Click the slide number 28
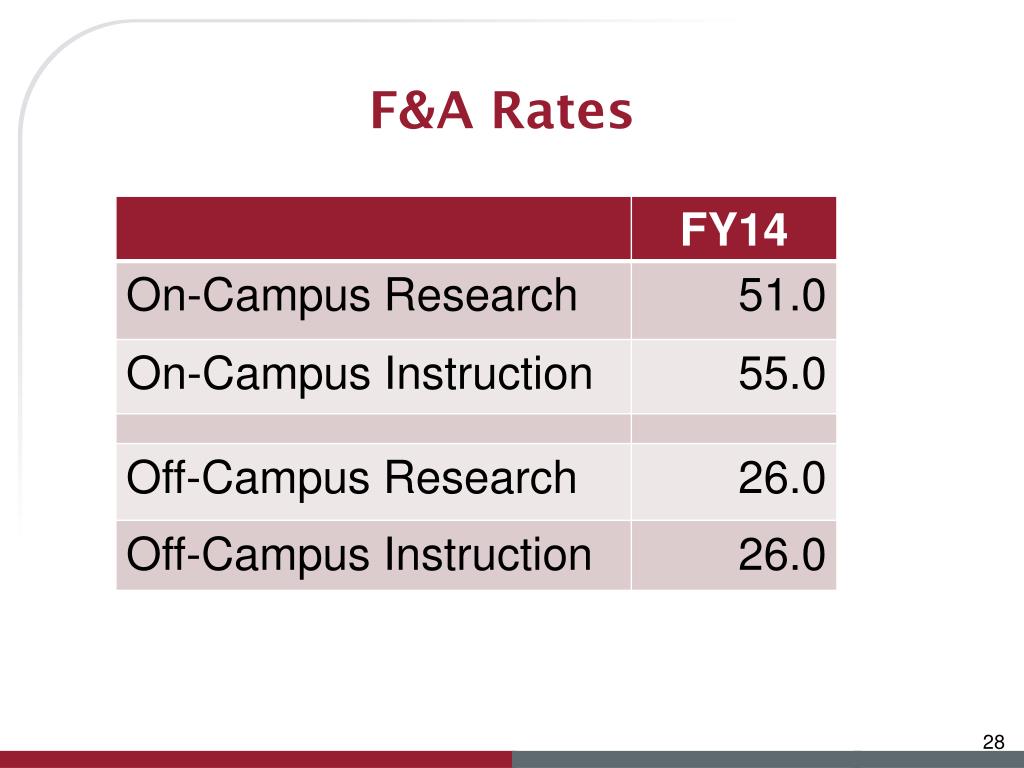 pyautogui.click(x=993, y=742)
